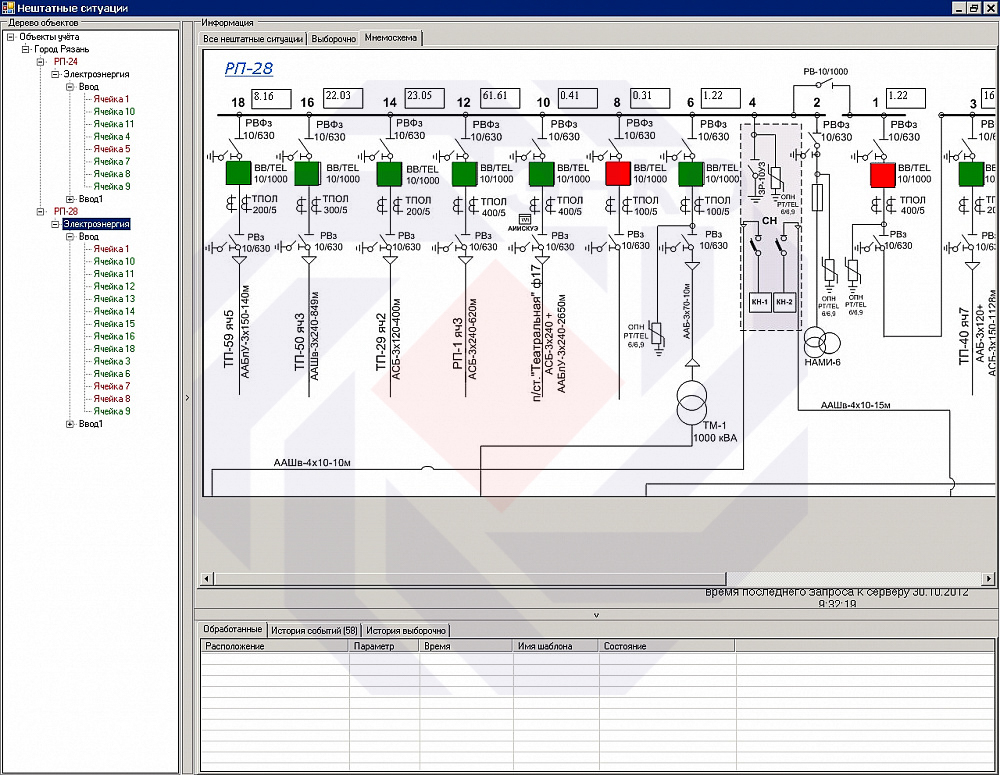
Task: Click the 22.03 value box of cell 16
Action: pyautogui.click(x=343, y=98)
